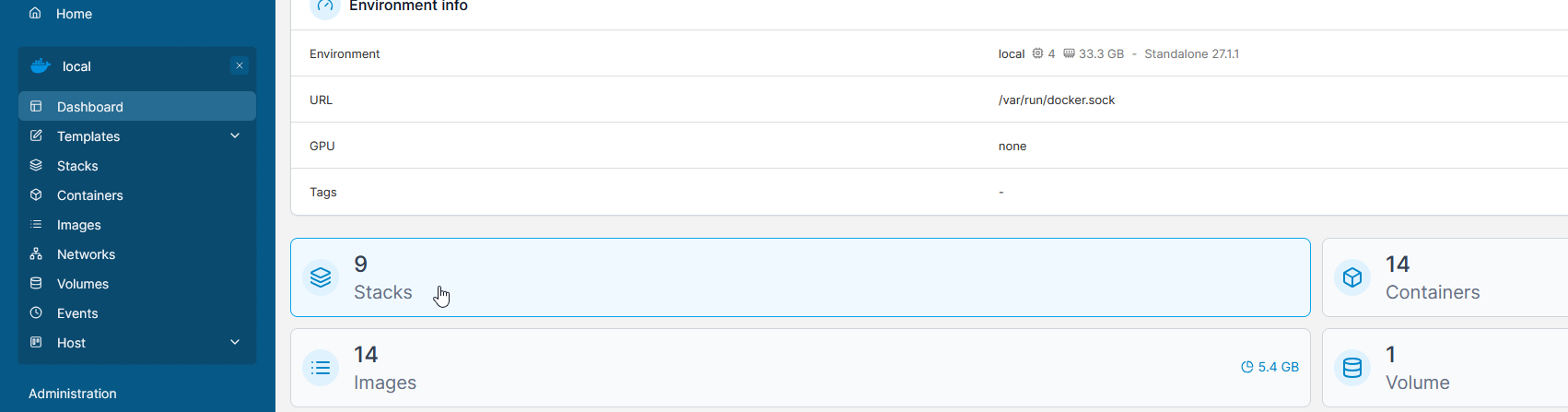Viewport: 1568px width, 412px height.
Task: Close the local environment with the X
Action: (240, 65)
